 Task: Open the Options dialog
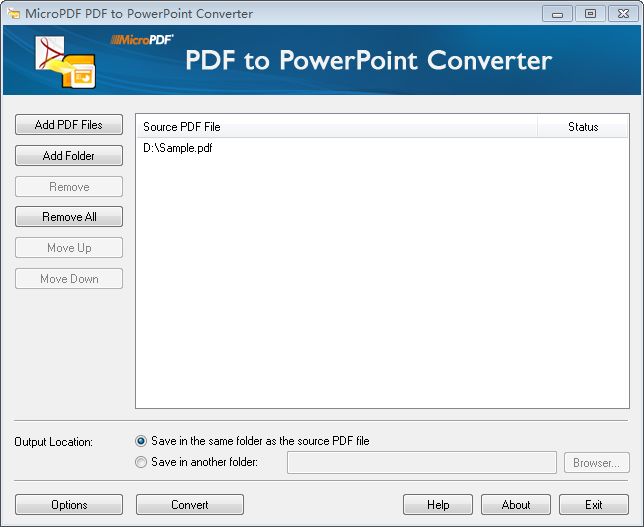click(69, 504)
